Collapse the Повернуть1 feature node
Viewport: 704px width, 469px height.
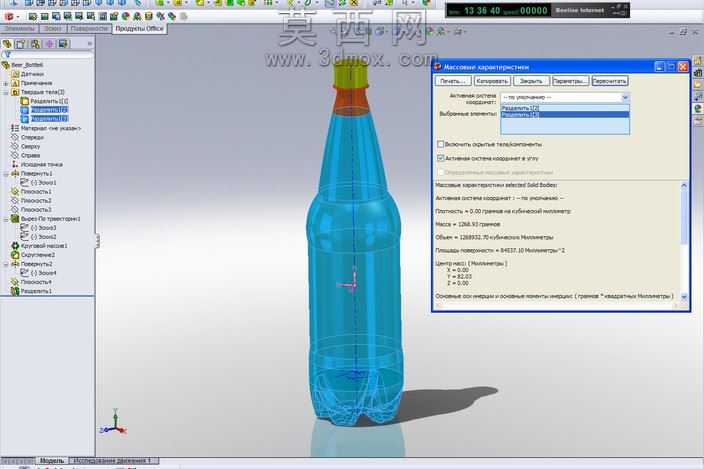[x=6, y=173]
